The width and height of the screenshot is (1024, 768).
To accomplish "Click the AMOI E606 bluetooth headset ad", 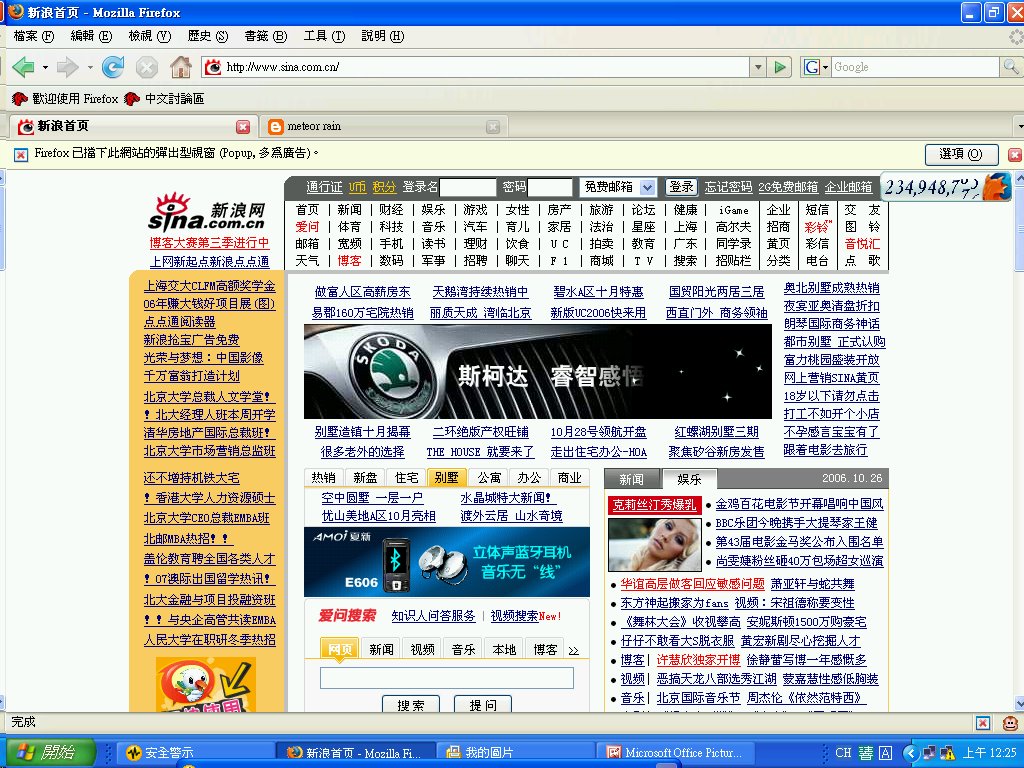I will click(447, 562).
